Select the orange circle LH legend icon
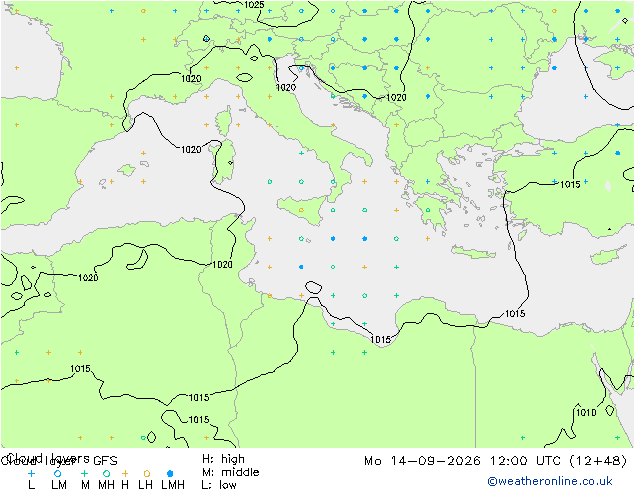 tap(147, 473)
